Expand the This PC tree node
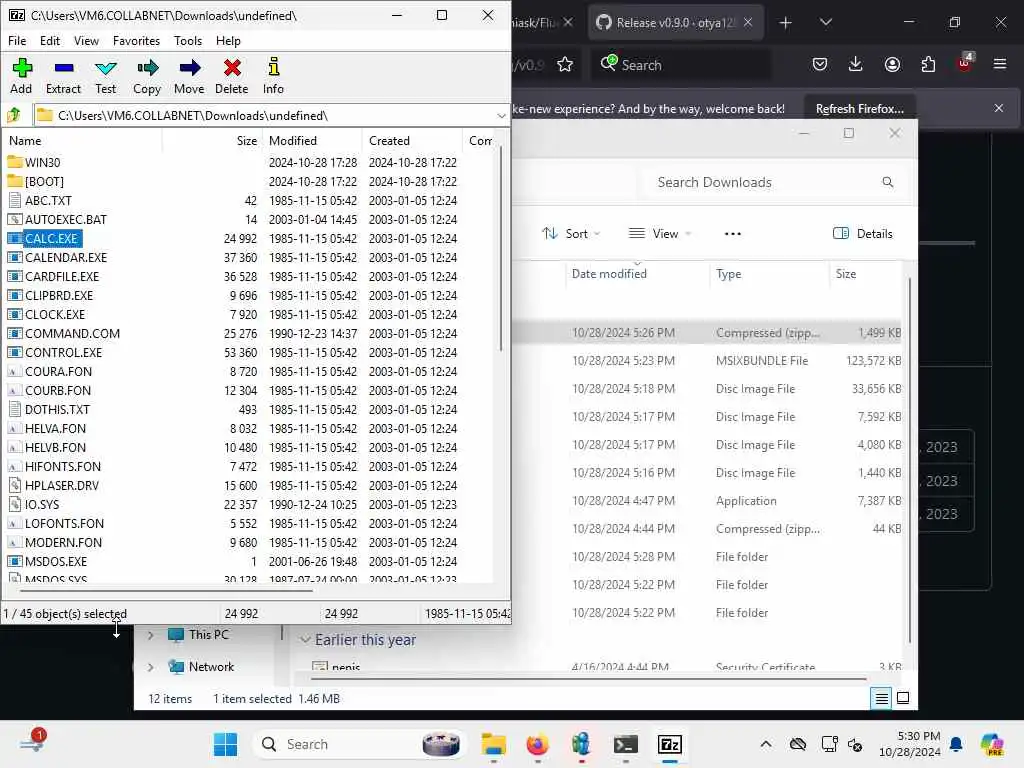The height and width of the screenshot is (768, 1024). [x=151, y=635]
